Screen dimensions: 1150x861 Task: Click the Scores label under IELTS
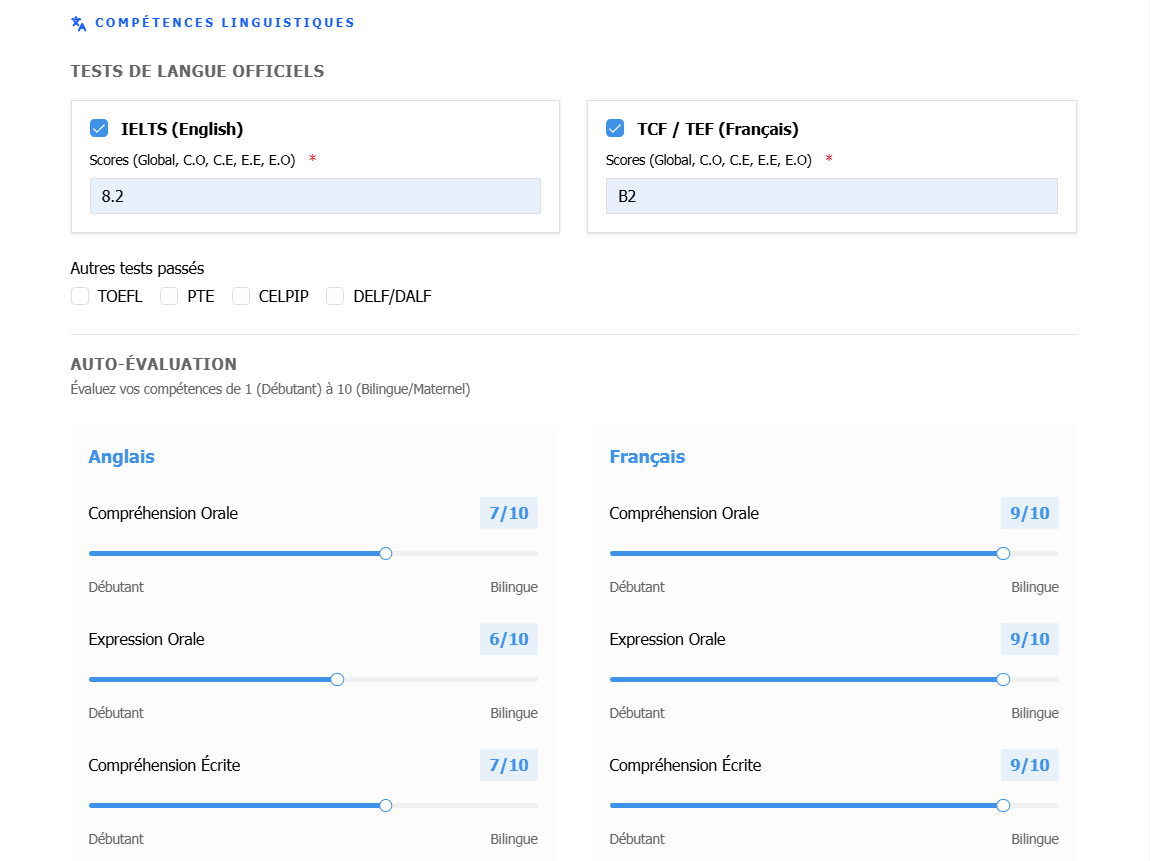[x=192, y=160]
